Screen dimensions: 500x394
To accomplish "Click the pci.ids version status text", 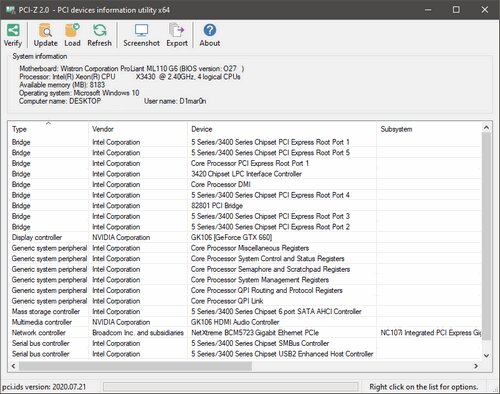I will (44, 387).
